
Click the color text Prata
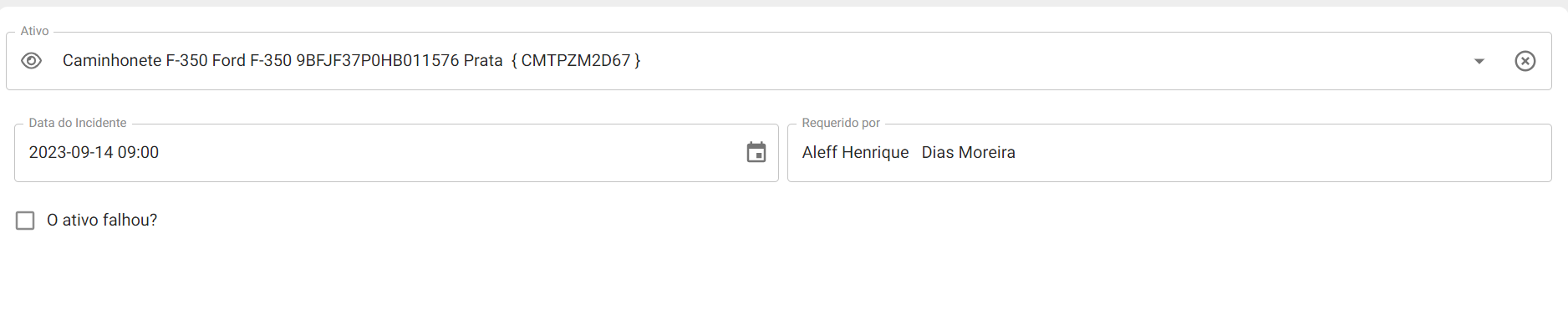[x=483, y=60]
